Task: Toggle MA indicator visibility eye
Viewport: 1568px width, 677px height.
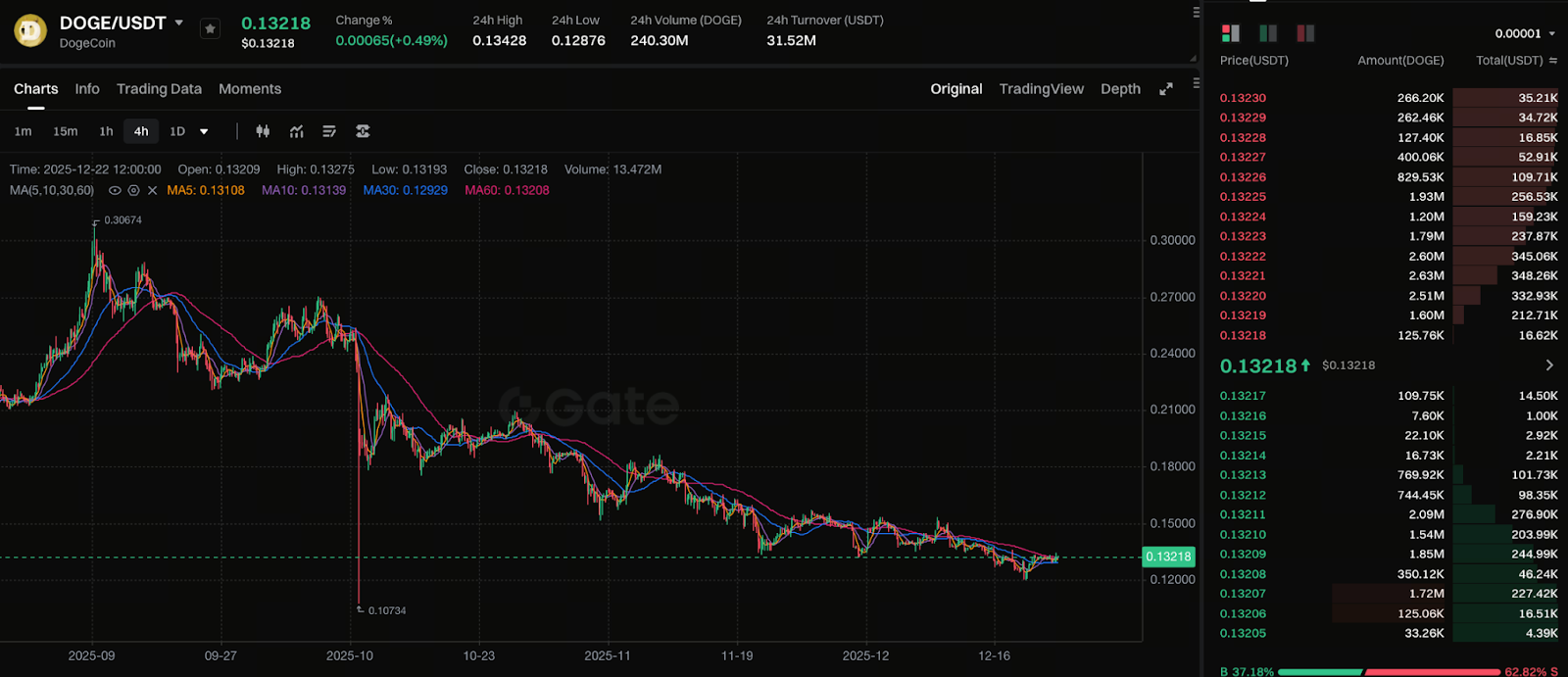Action: 115,190
